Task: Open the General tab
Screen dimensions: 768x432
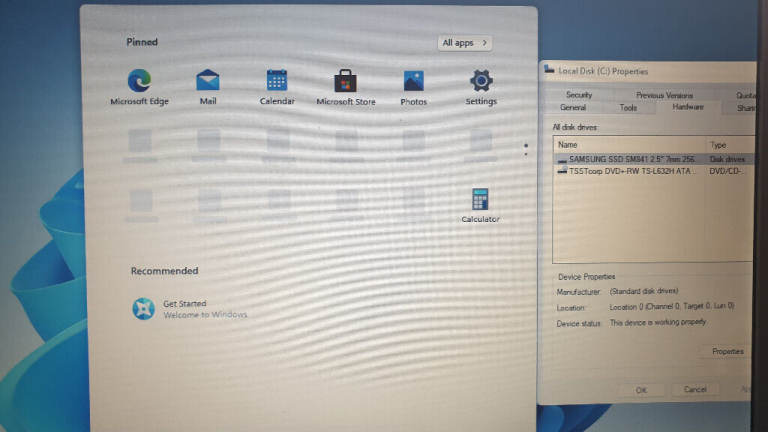Action: pos(573,108)
